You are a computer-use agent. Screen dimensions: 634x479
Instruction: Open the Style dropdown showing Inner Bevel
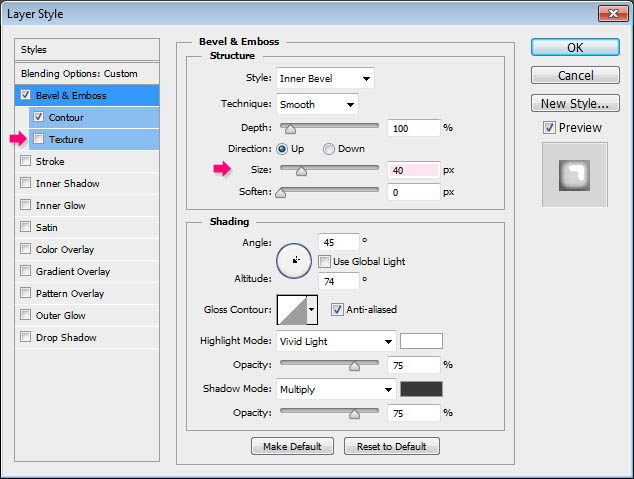point(326,78)
